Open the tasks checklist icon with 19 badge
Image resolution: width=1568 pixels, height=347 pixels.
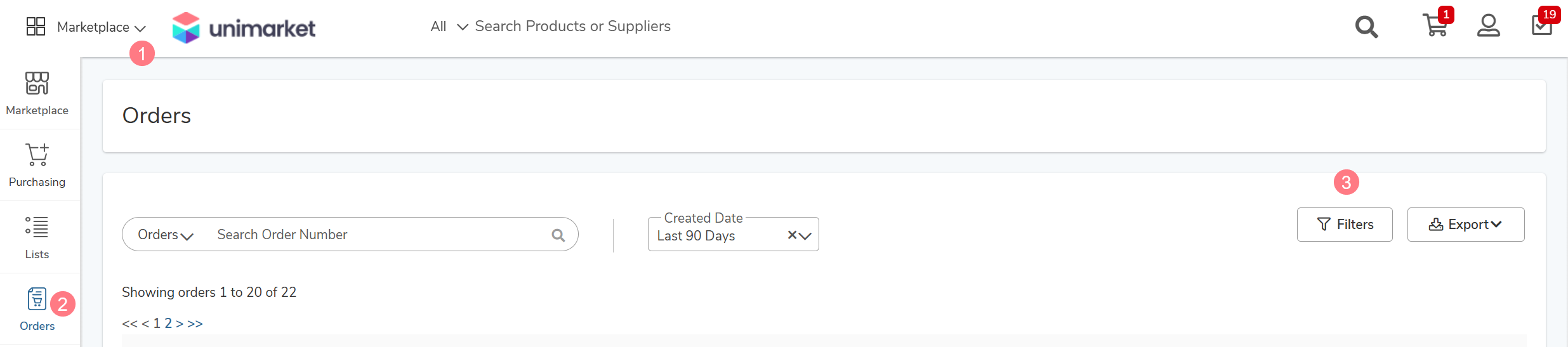click(1542, 25)
